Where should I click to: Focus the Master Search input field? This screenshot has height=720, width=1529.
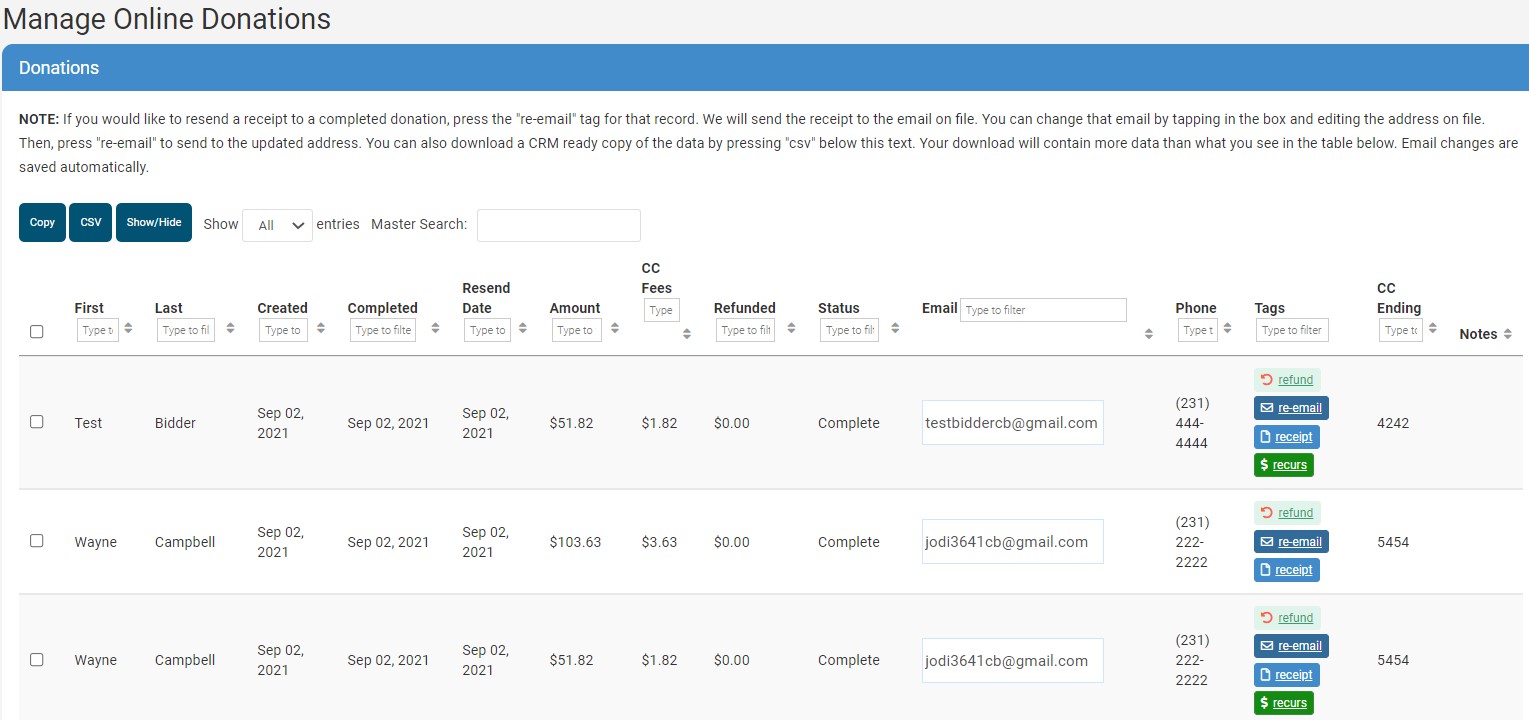click(558, 225)
